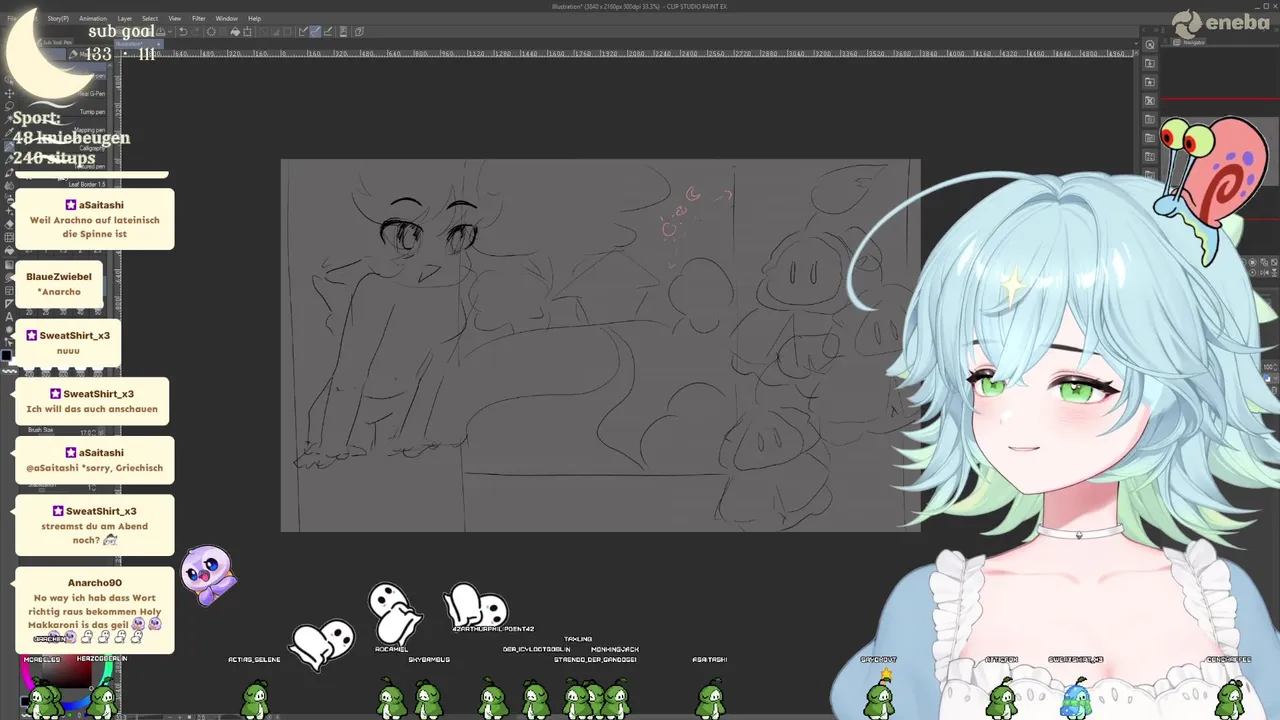This screenshot has width=1280, height=720.
Task: Click the grey sketch canvas
Action: click(600, 345)
